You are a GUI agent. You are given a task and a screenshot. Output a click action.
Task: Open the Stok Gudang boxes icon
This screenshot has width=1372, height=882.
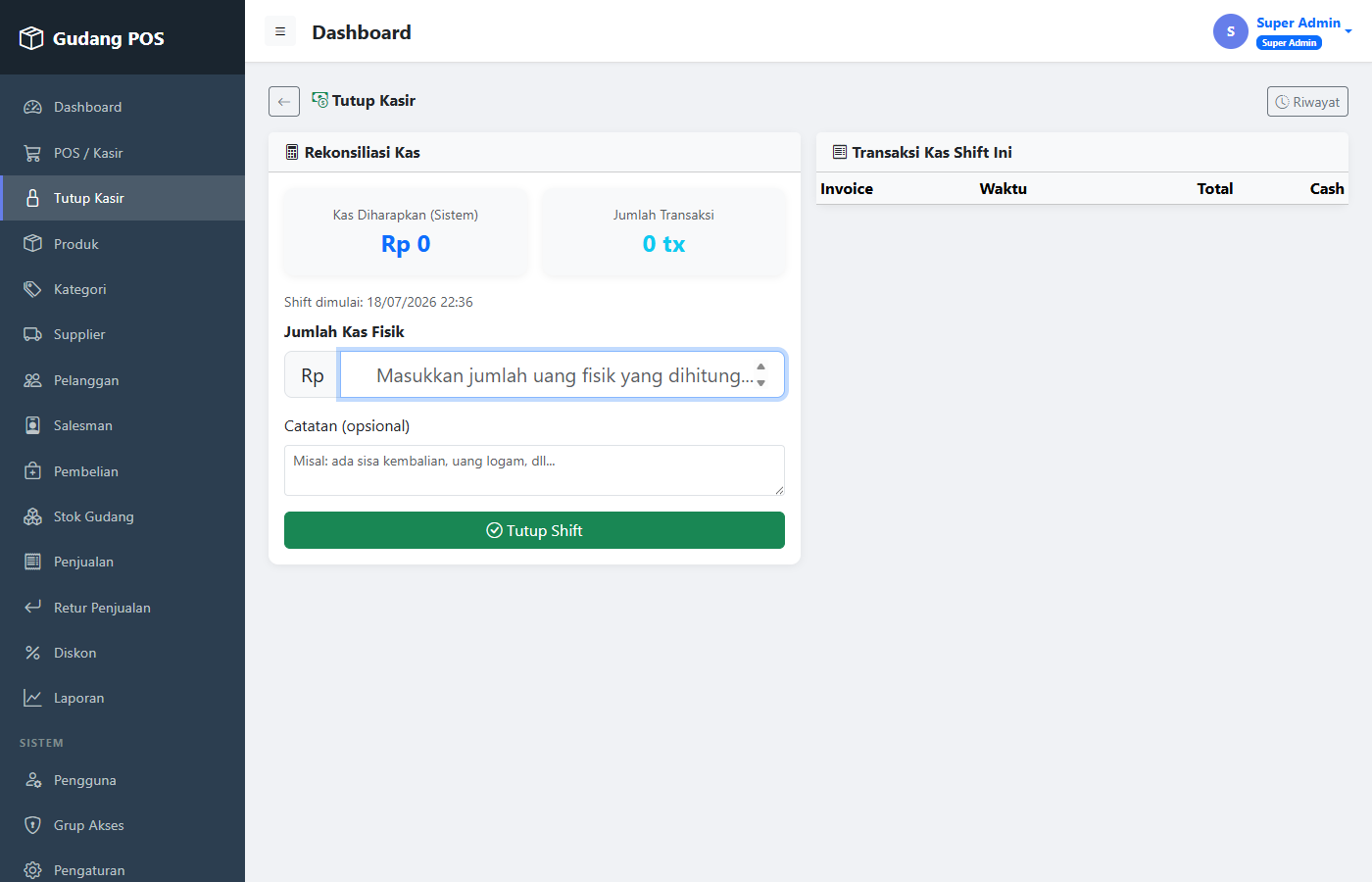tap(32, 516)
